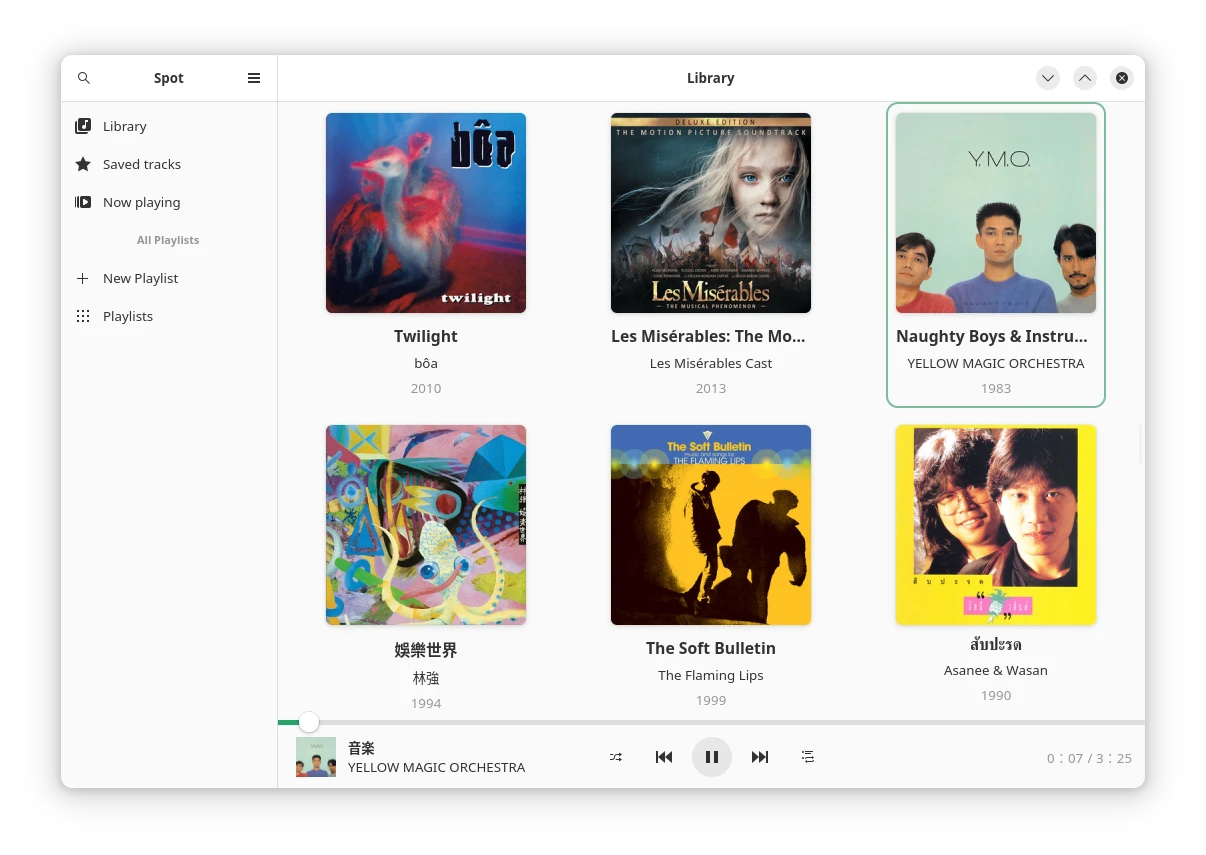Open the Les Misérables soundtrack album
Image resolution: width=1206 pixels, height=855 pixels.
click(x=711, y=213)
